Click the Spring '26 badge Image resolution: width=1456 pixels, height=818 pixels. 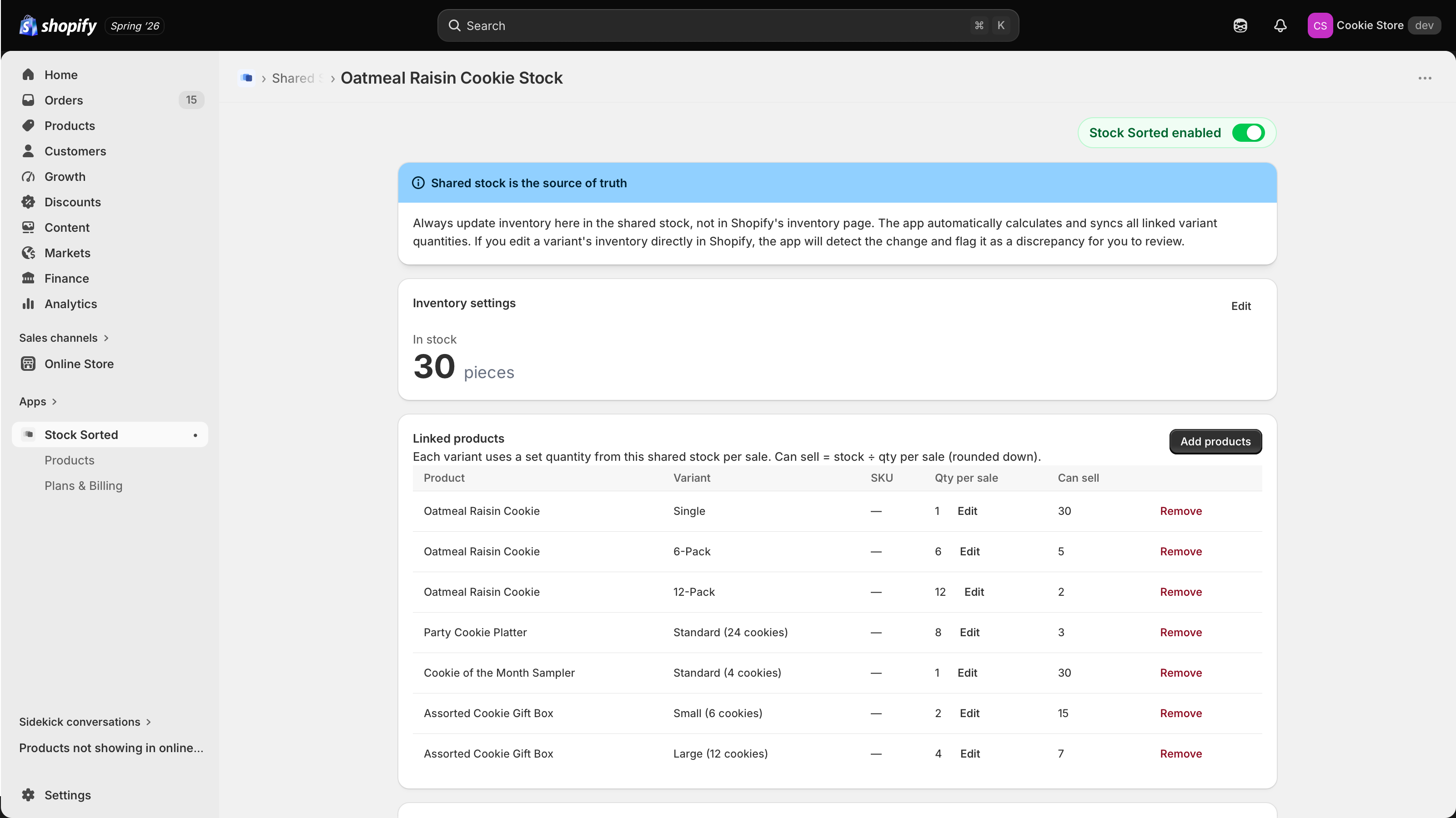(x=135, y=25)
